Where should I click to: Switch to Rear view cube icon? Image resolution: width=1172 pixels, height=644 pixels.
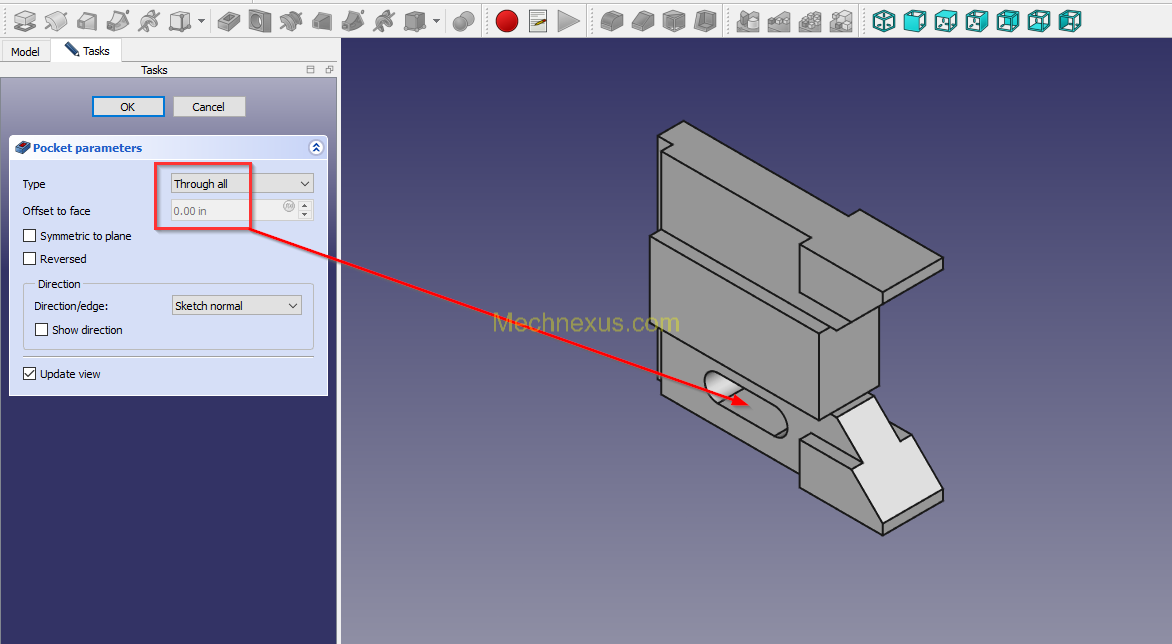click(x=1008, y=21)
